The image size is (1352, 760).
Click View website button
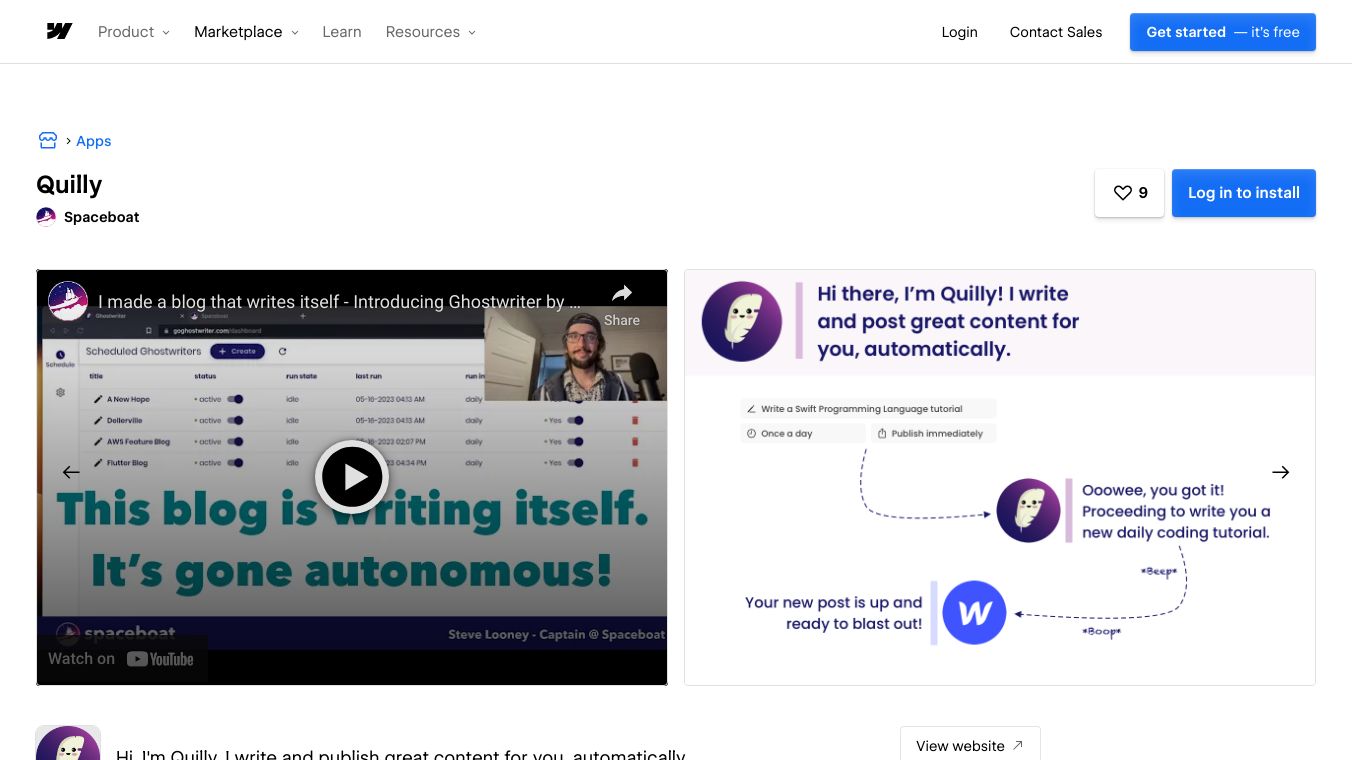pos(970,745)
